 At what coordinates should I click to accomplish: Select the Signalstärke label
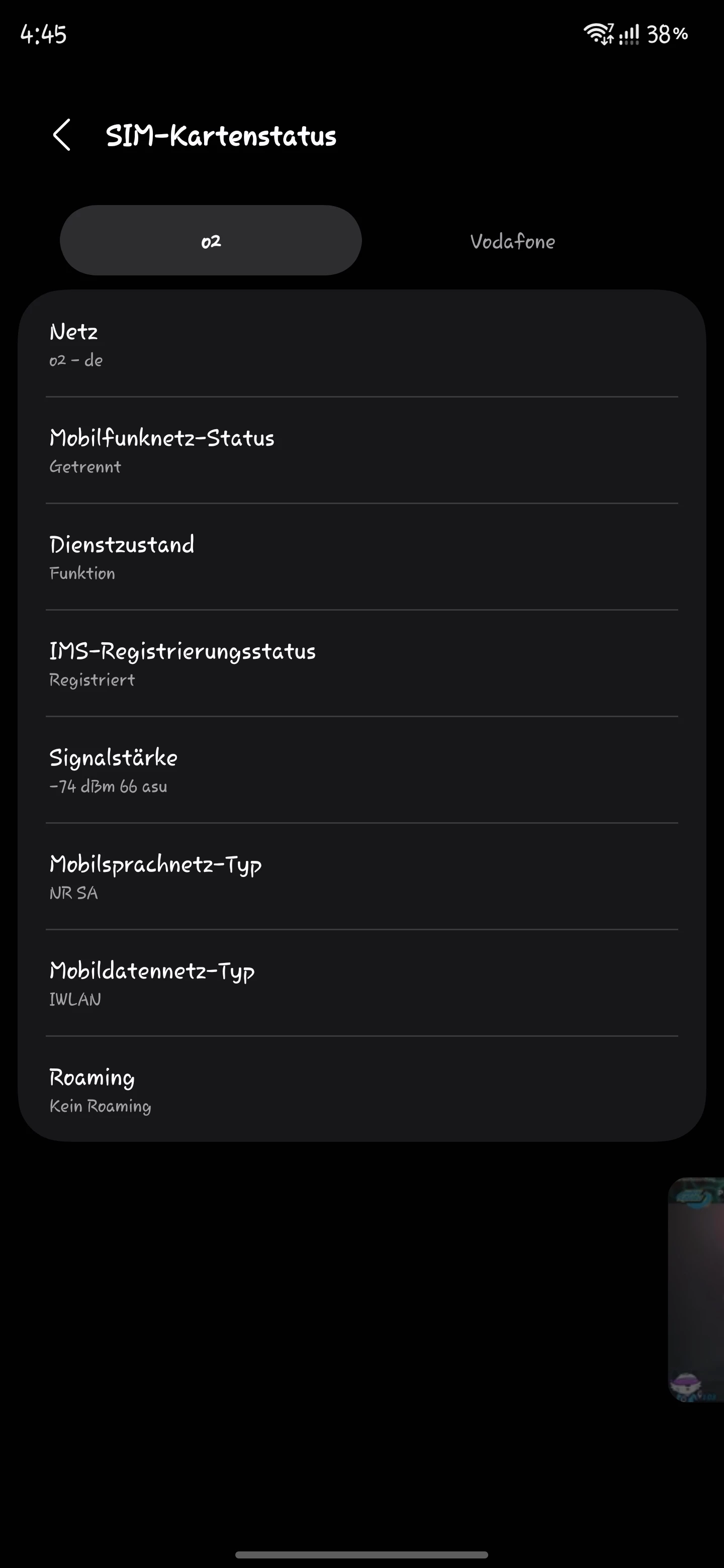[x=113, y=758]
